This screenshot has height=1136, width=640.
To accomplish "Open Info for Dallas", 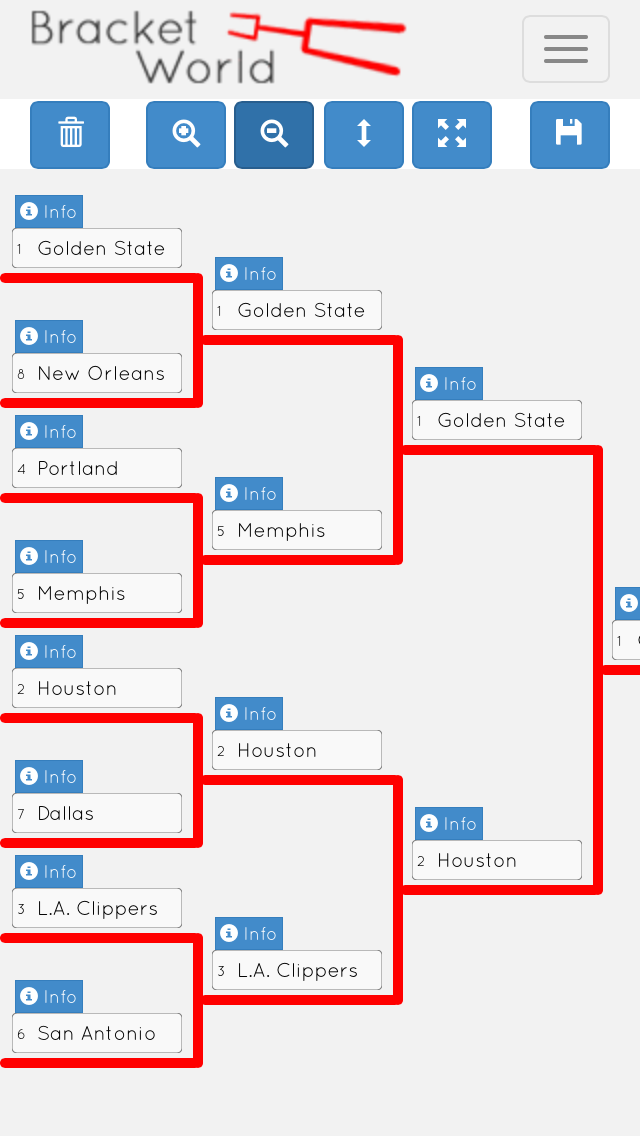I will [x=49, y=777].
